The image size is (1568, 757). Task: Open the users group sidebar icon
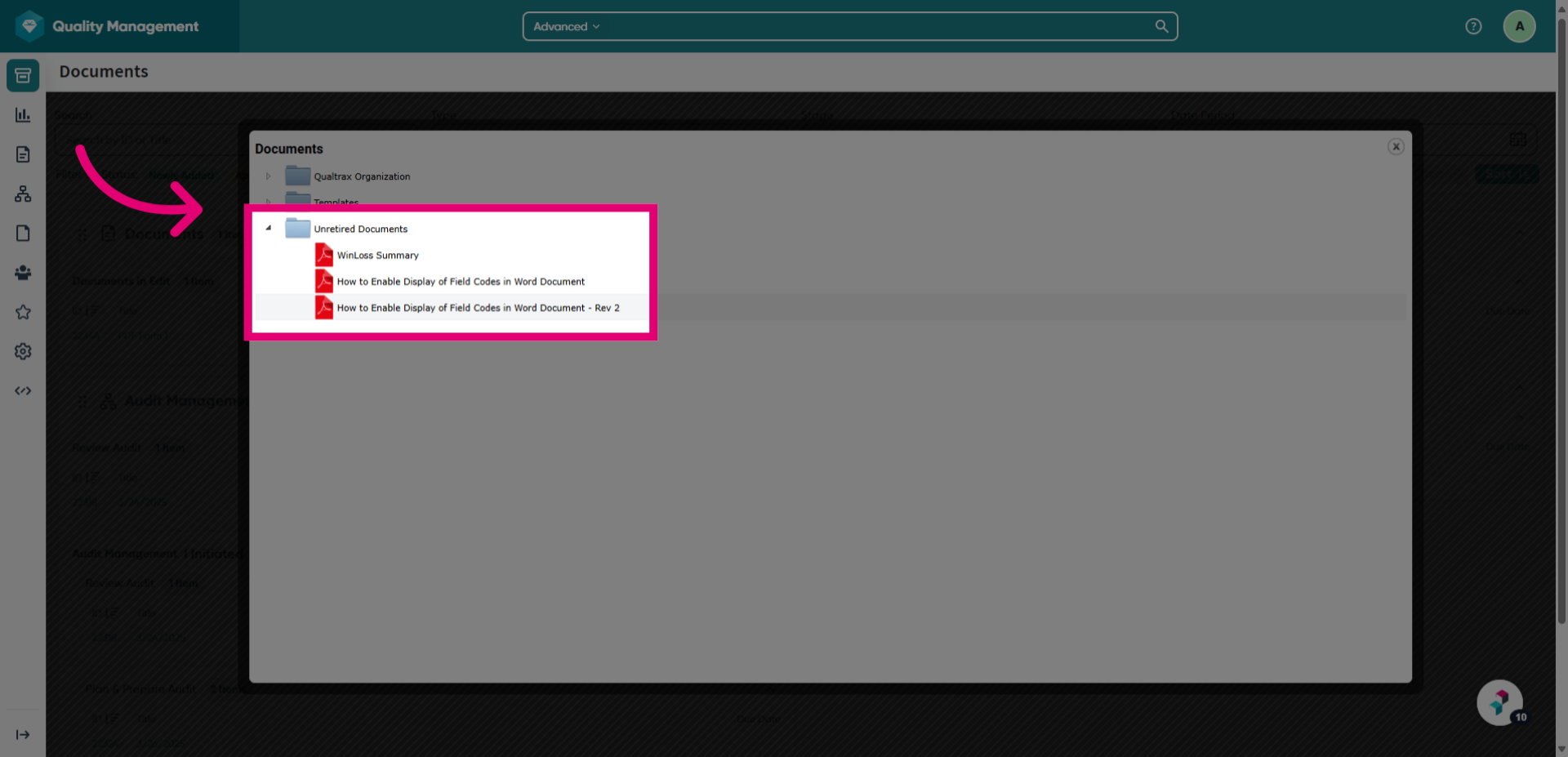click(x=23, y=273)
